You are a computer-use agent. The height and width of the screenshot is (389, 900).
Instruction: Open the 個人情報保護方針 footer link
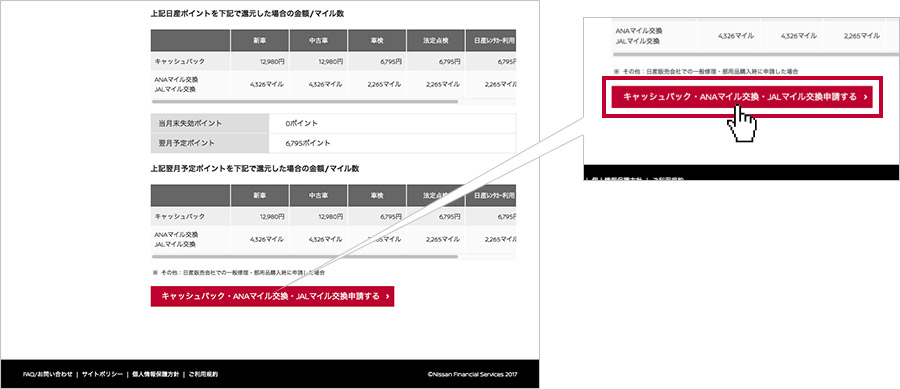(x=155, y=374)
